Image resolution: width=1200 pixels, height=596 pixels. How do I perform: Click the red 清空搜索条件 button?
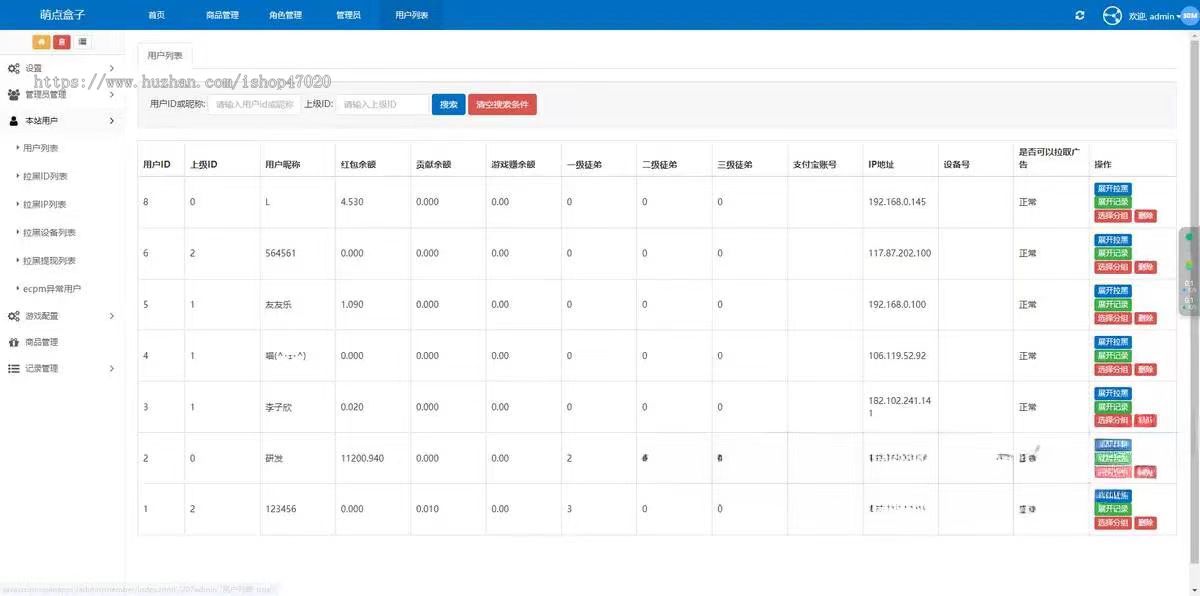pyautogui.click(x=502, y=104)
